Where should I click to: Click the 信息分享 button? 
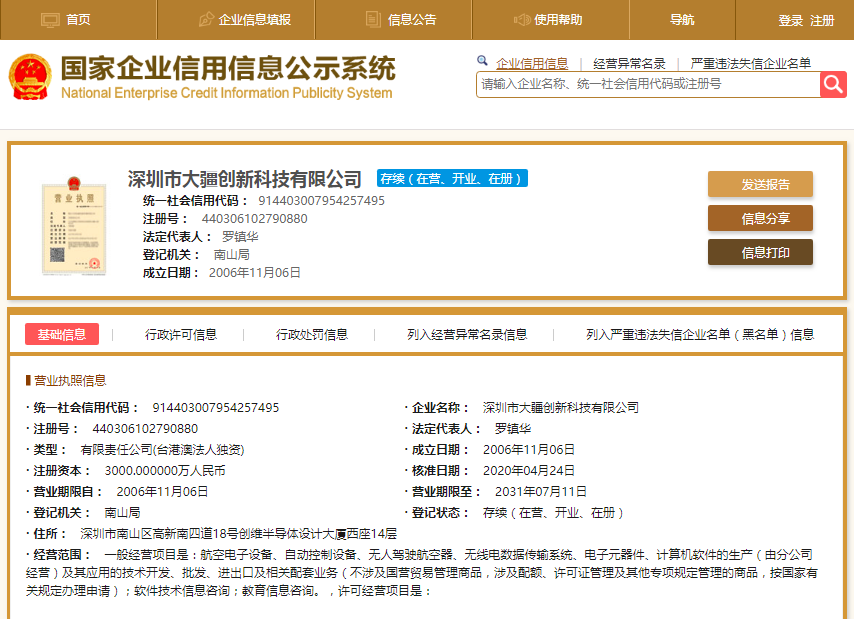coord(760,218)
